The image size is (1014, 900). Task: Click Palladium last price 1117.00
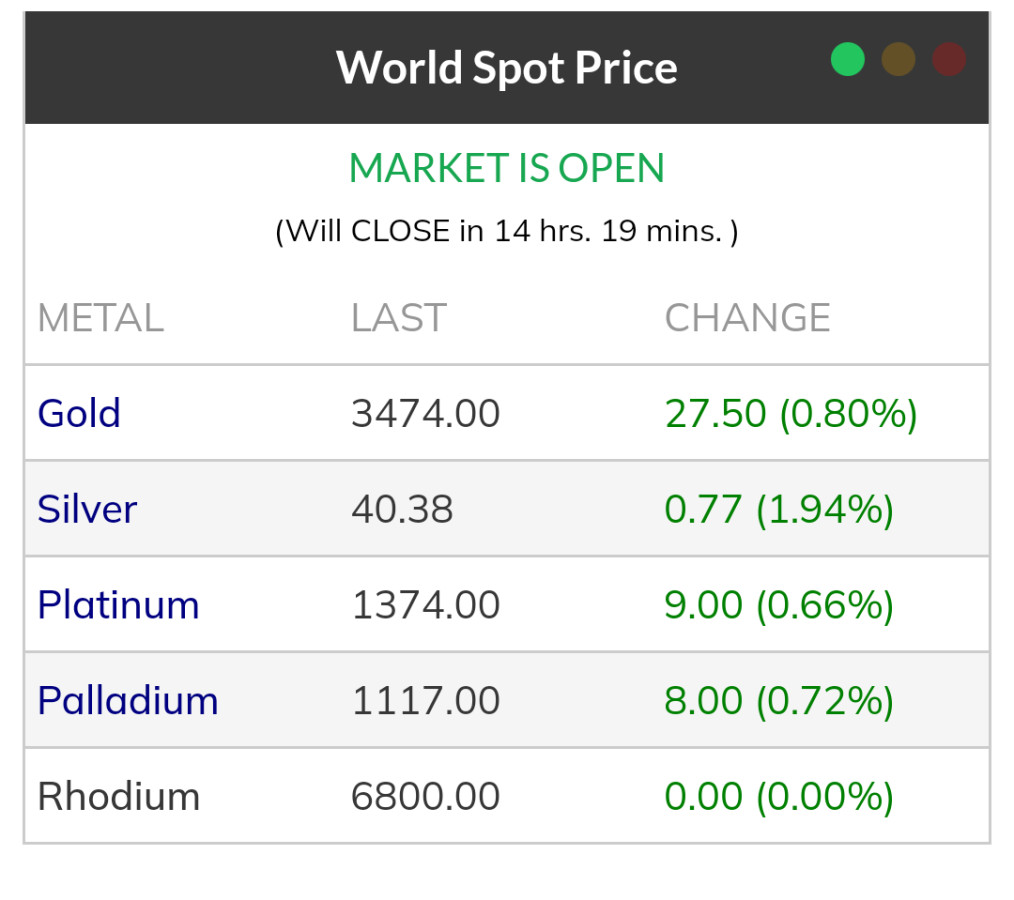425,700
